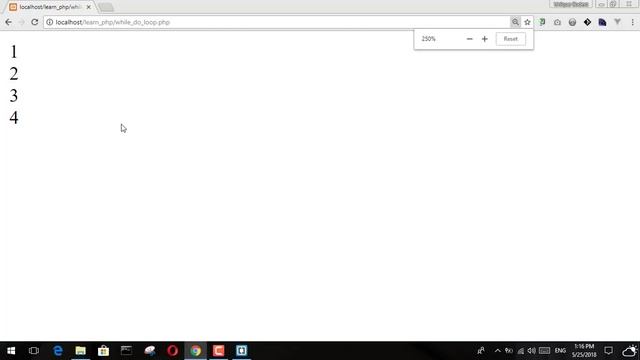Decrease zoom with the minus button
Viewport: 640px width, 360px height.
pos(469,39)
